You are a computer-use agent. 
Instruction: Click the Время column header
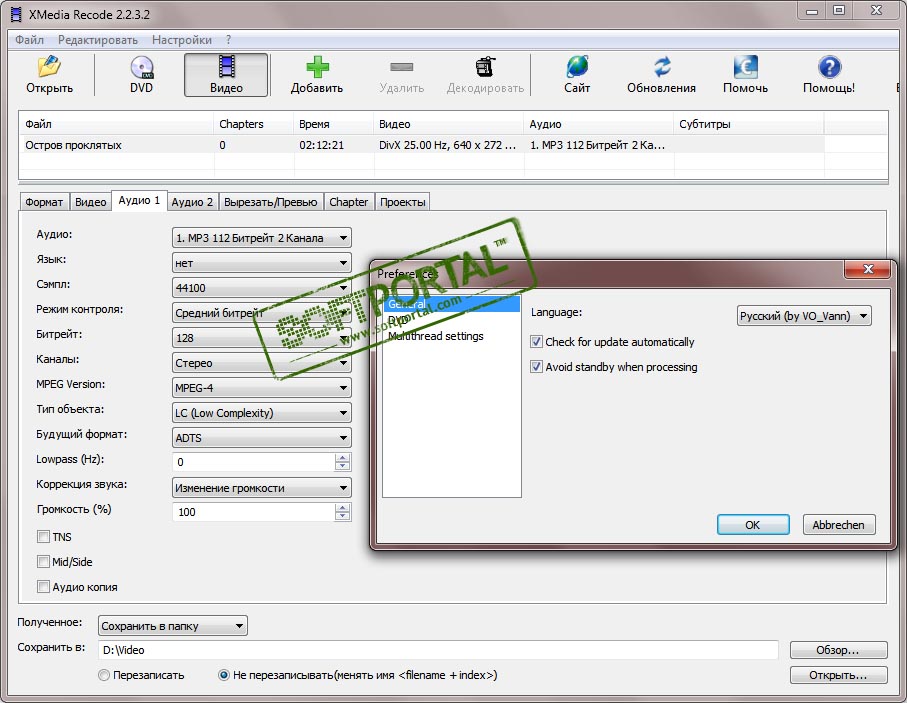coord(334,124)
